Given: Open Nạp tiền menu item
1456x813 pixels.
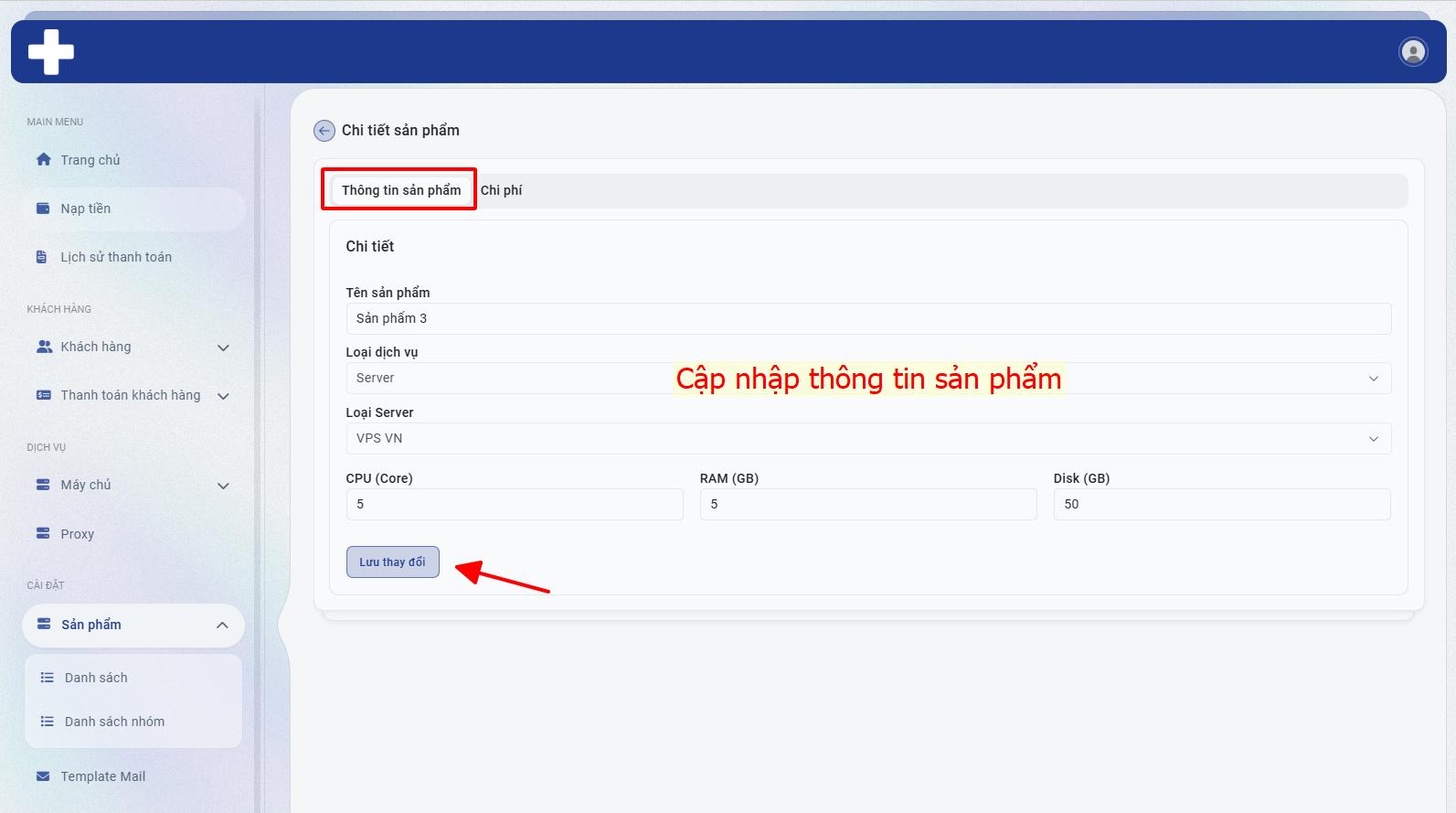Looking at the screenshot, I should [x=133, y=209].
